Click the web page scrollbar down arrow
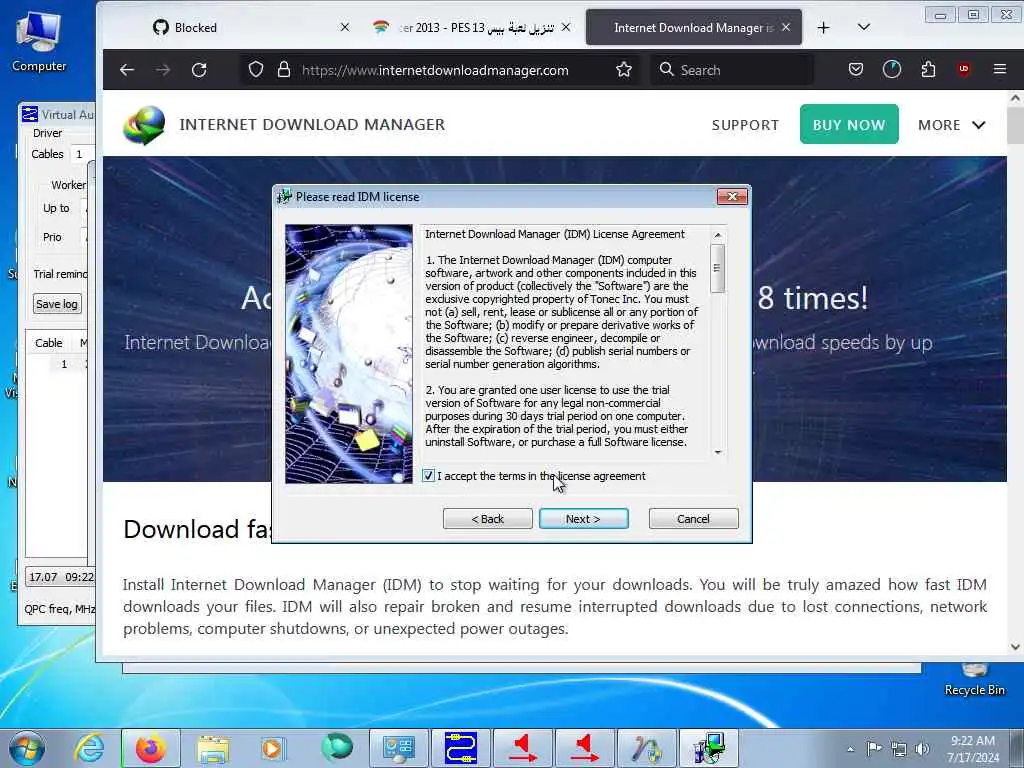Viewport: 1024px width, 768px height. 1015,647
